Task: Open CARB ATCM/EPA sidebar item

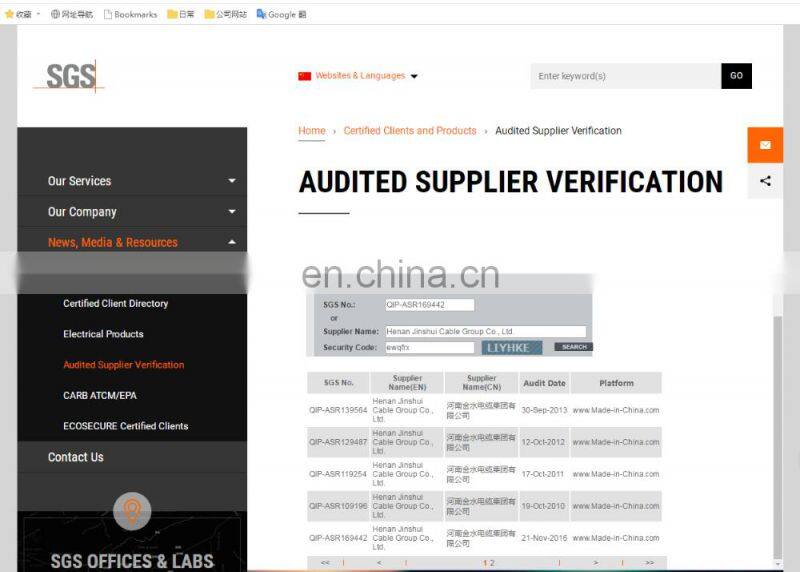Action: (100, 396)
